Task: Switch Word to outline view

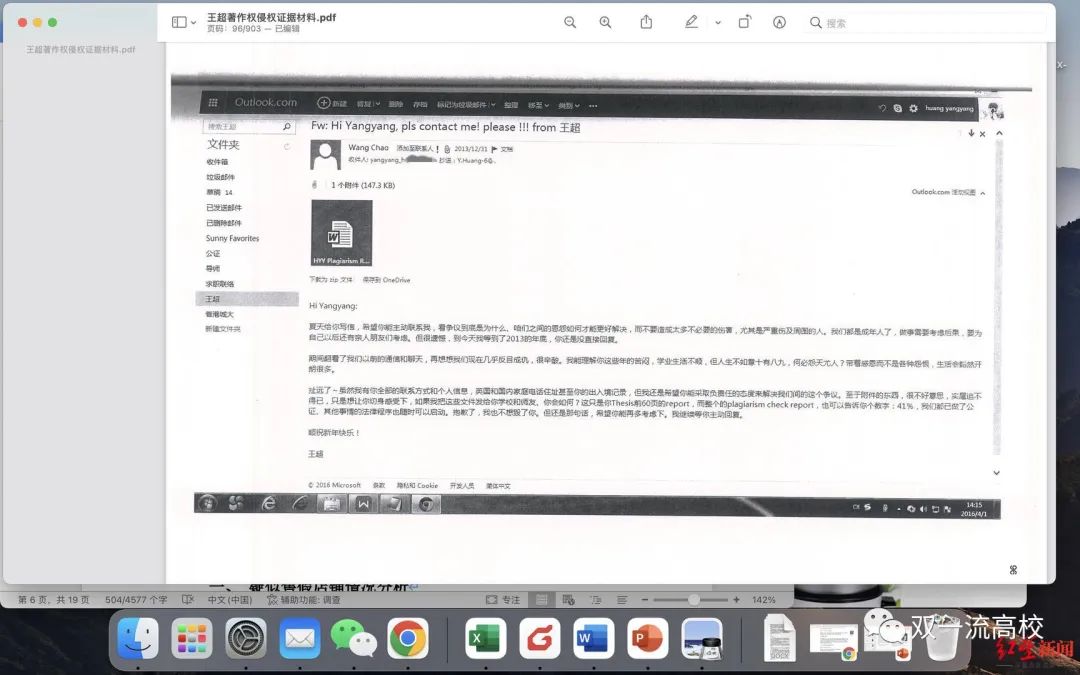Action: pyautogui.click(x=596, y=600)
